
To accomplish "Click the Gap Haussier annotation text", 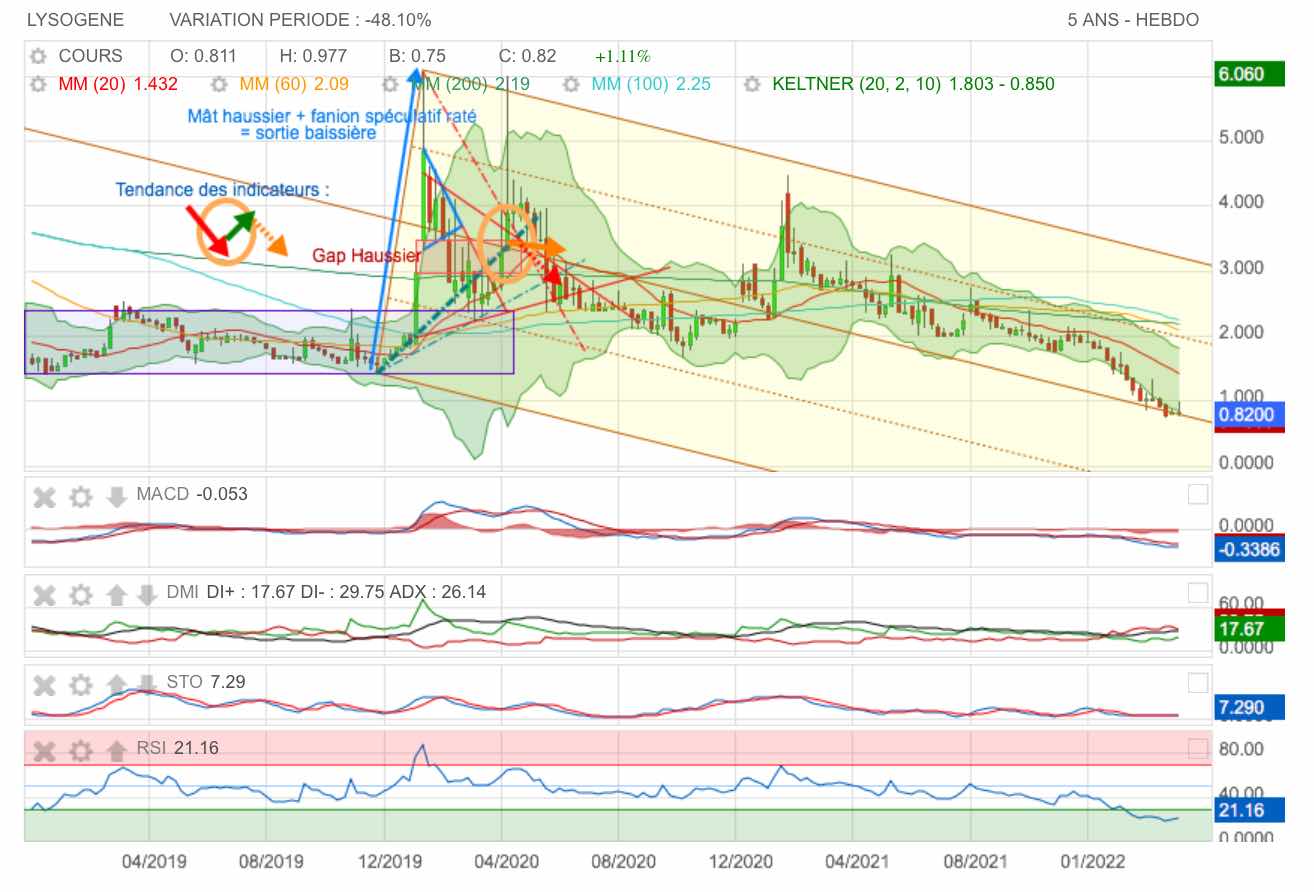I will [366, 256].
